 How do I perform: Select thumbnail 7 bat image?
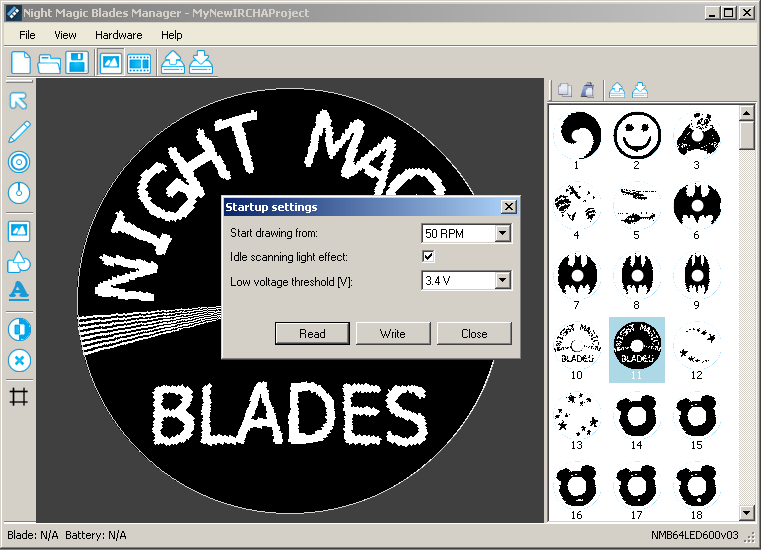pyautogui.click(x=577, y=280)
